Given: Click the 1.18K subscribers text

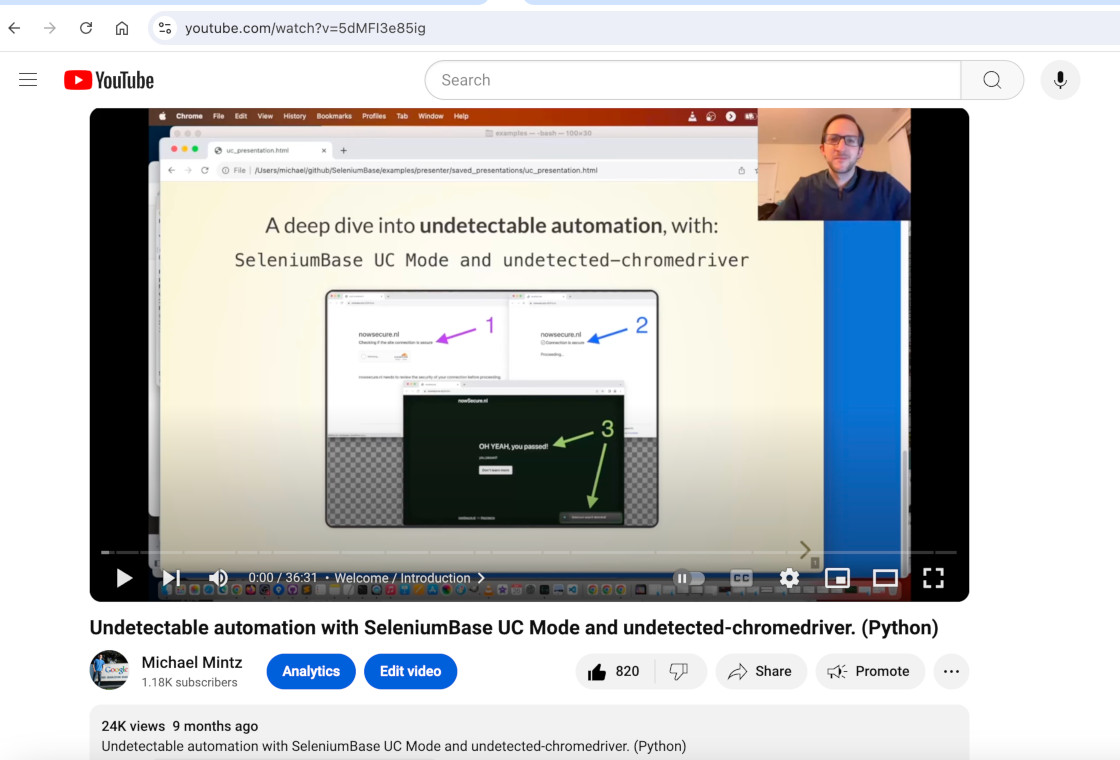Looking at the screenshot, I should 189,682.
